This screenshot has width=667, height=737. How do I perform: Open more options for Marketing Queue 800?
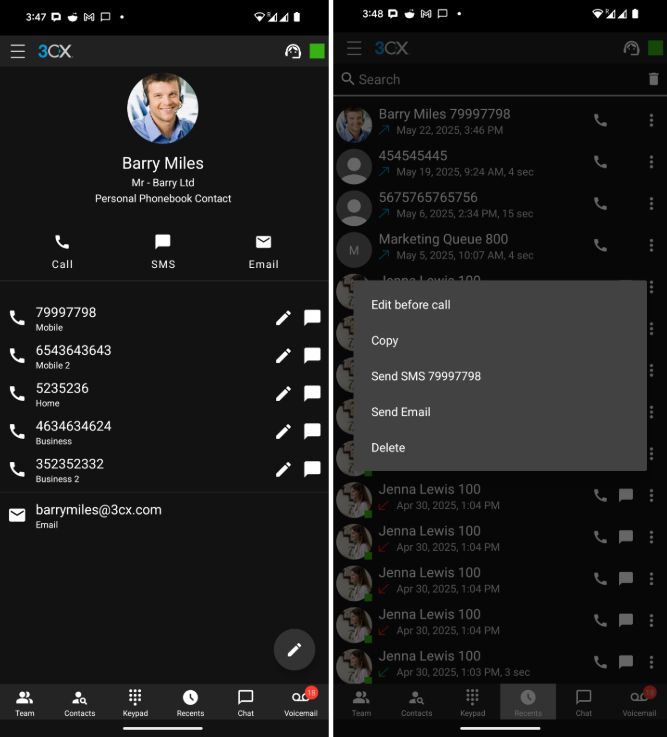coord(651,245)
